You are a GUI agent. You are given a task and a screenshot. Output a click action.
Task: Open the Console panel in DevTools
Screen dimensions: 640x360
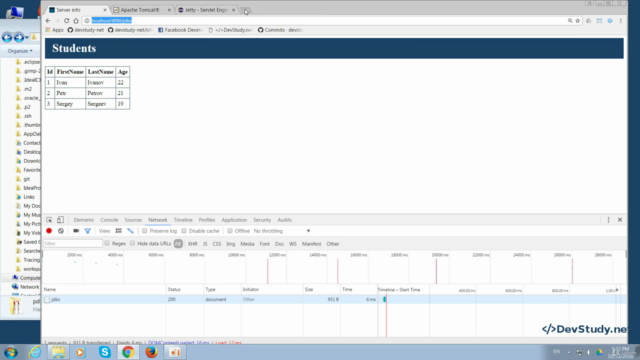109,220
